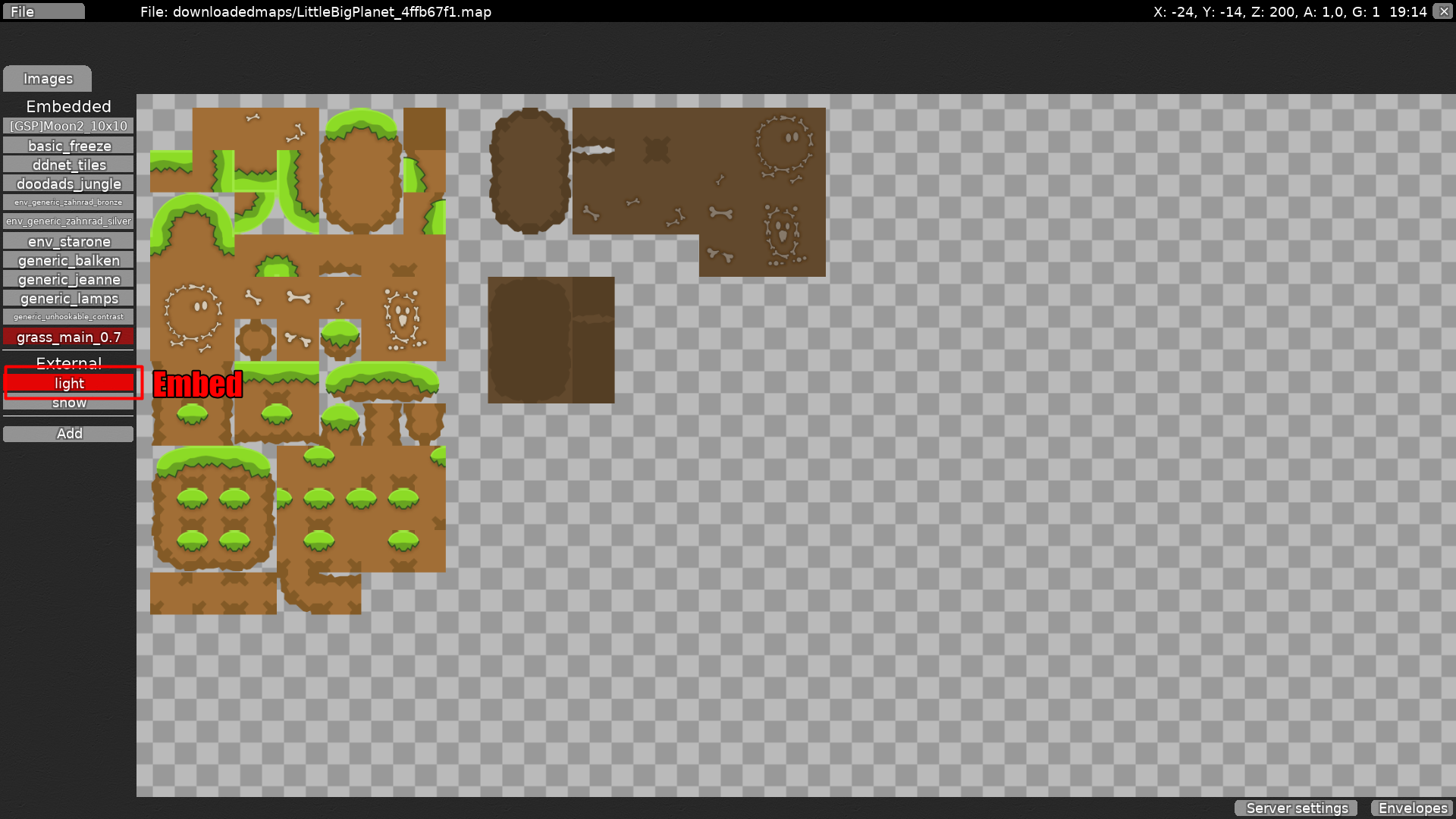
Task: Open the File menu
Action: 42,11
